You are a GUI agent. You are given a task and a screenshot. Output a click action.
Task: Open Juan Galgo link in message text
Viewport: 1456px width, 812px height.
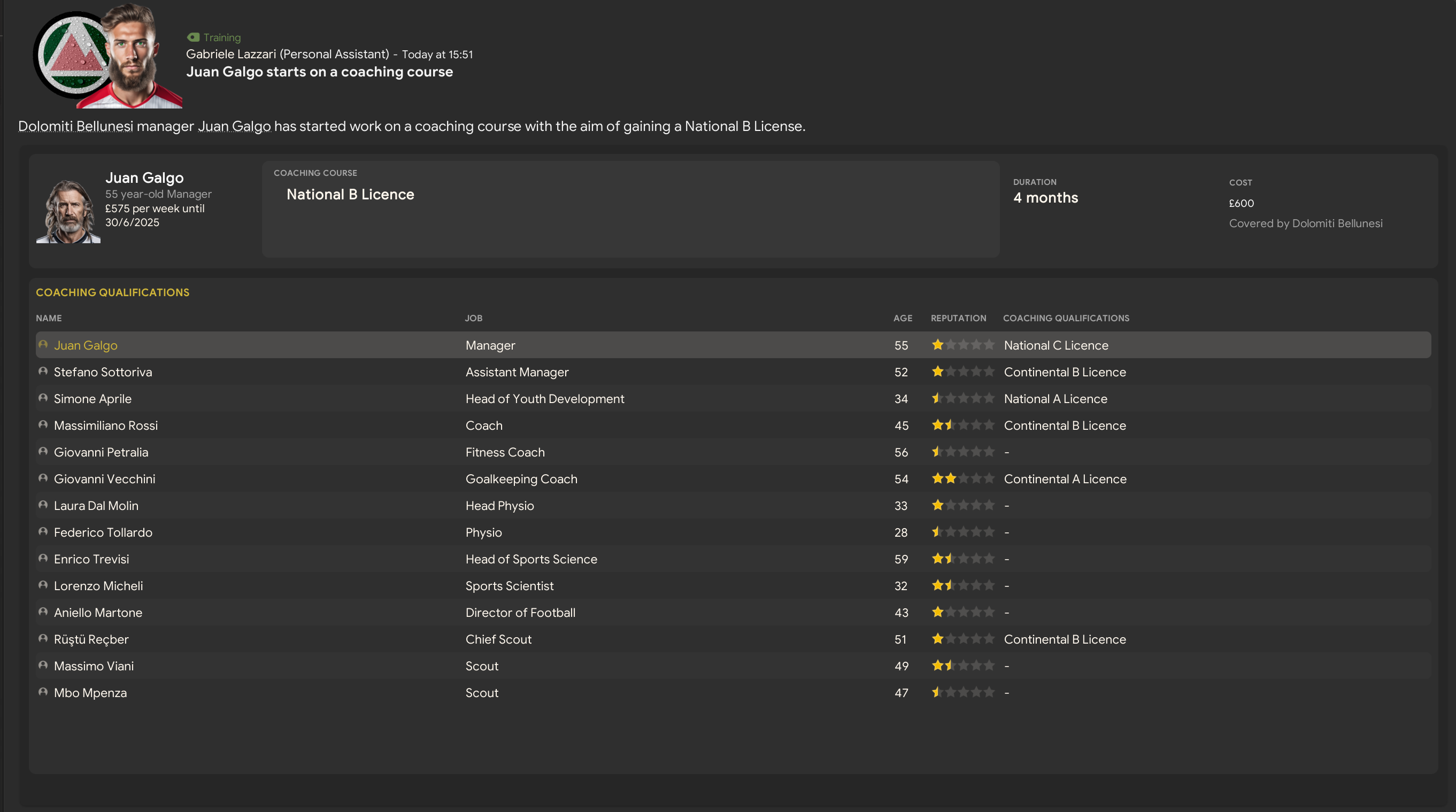point(234,126)
